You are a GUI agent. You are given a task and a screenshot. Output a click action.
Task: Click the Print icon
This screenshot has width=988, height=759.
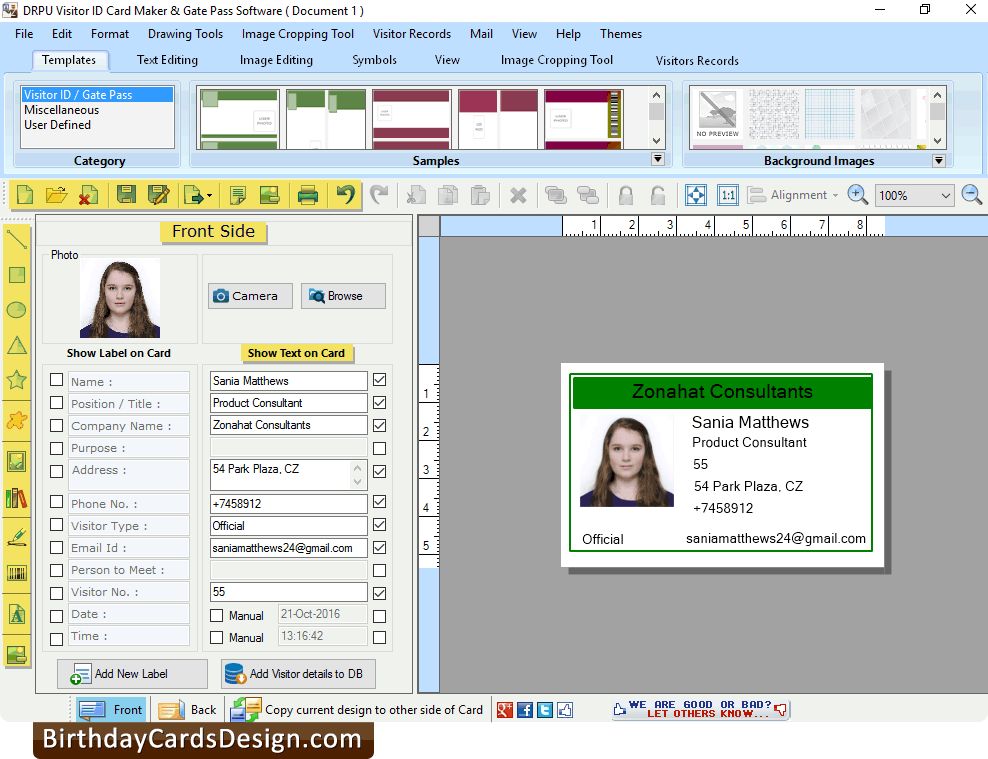(307, 195)
